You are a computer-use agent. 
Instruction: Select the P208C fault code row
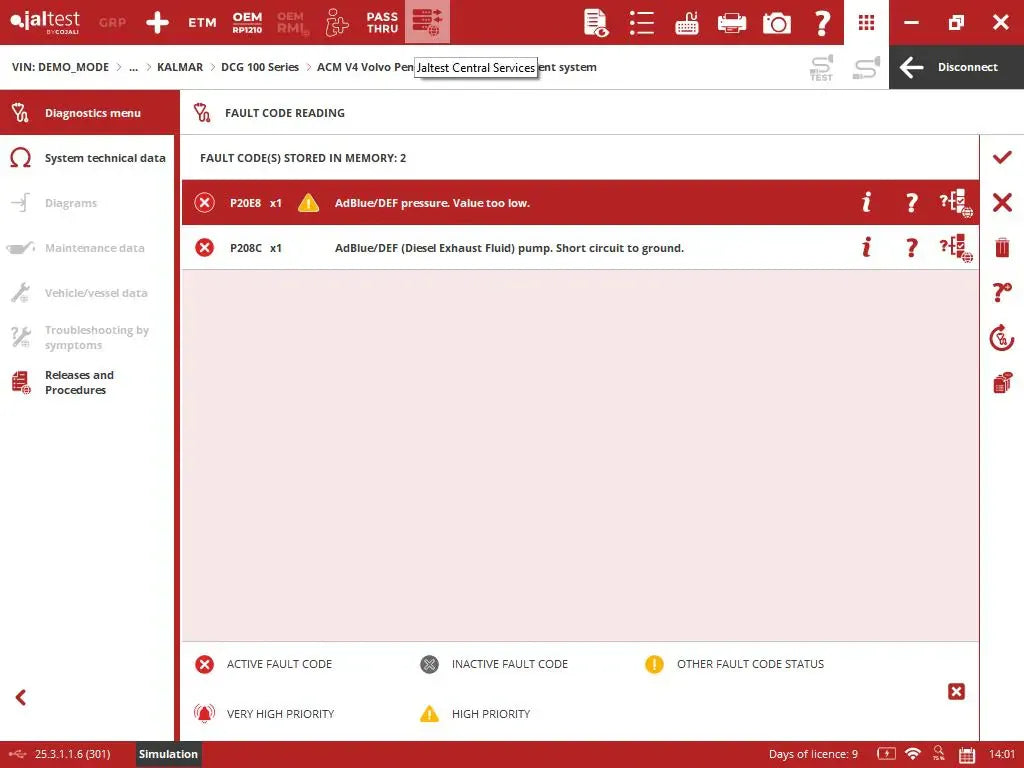[510, 248]
